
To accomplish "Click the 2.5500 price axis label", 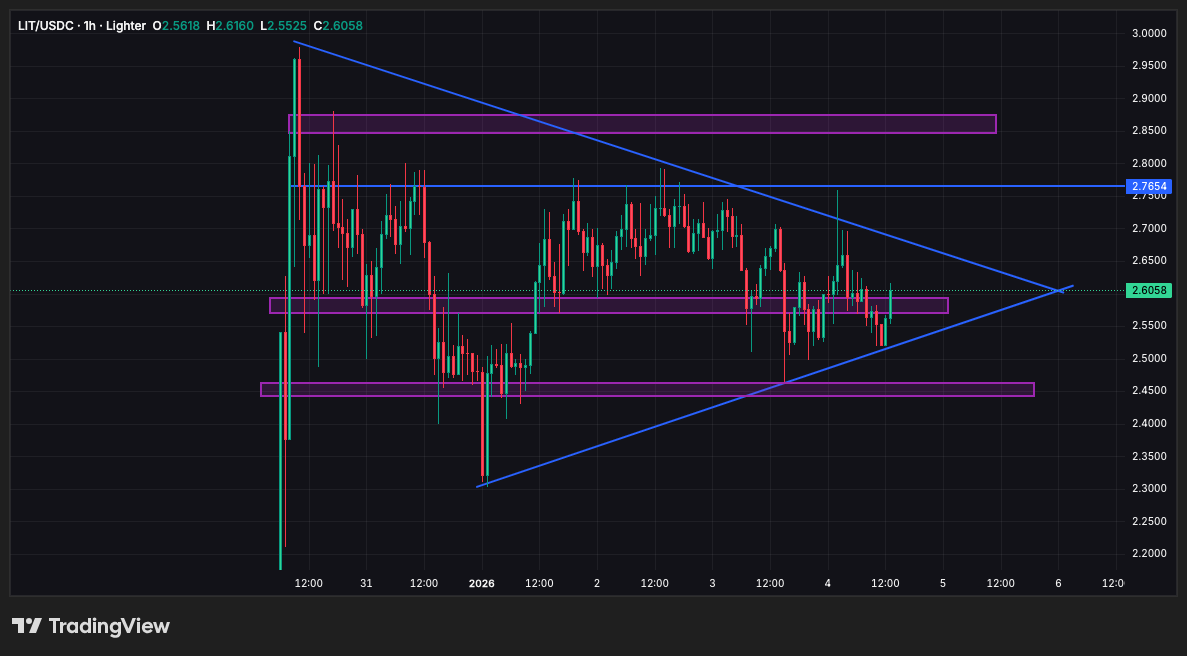I will point(1149,325).
